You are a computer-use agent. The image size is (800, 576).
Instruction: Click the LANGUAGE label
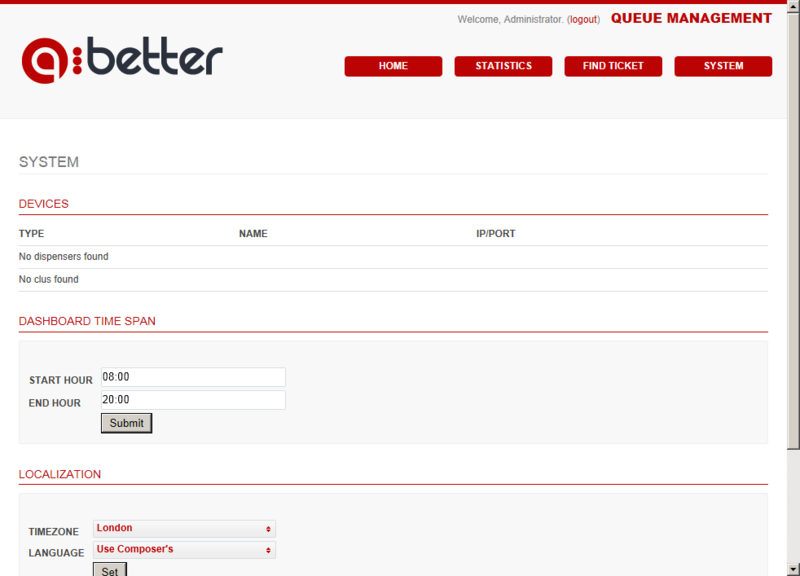[x=56, y=553]
